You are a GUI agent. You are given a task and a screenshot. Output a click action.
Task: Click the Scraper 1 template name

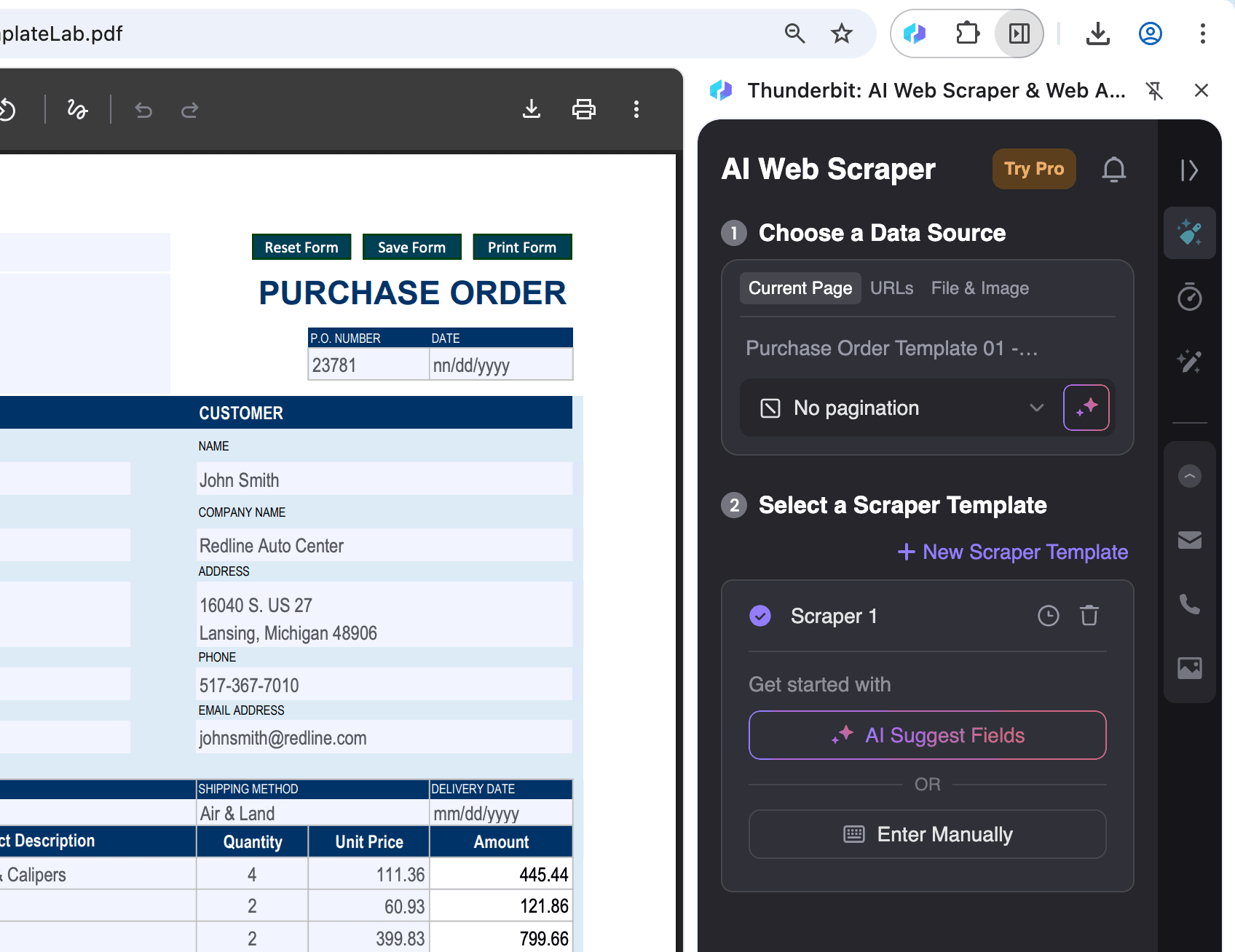click(834, 616)
